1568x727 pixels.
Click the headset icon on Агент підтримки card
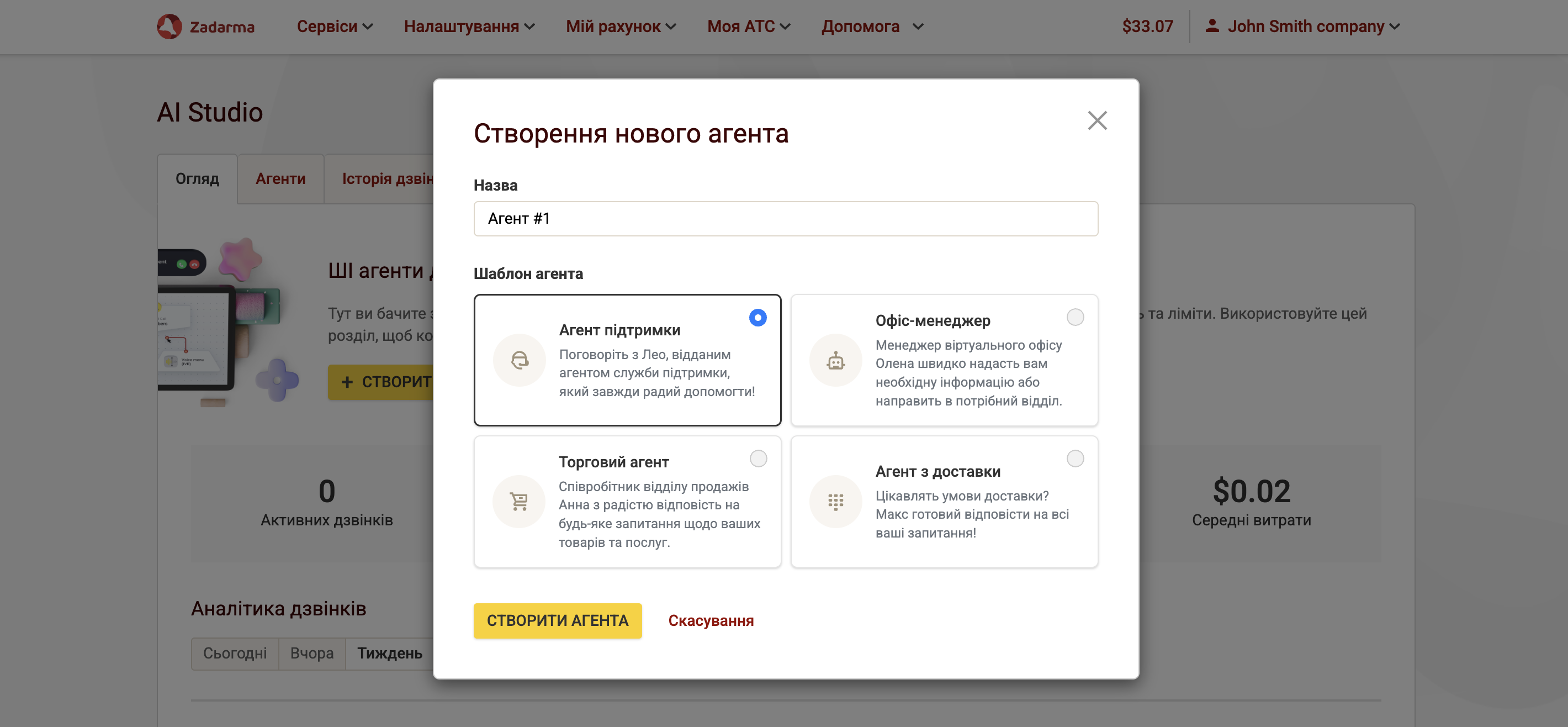[519, 360]
